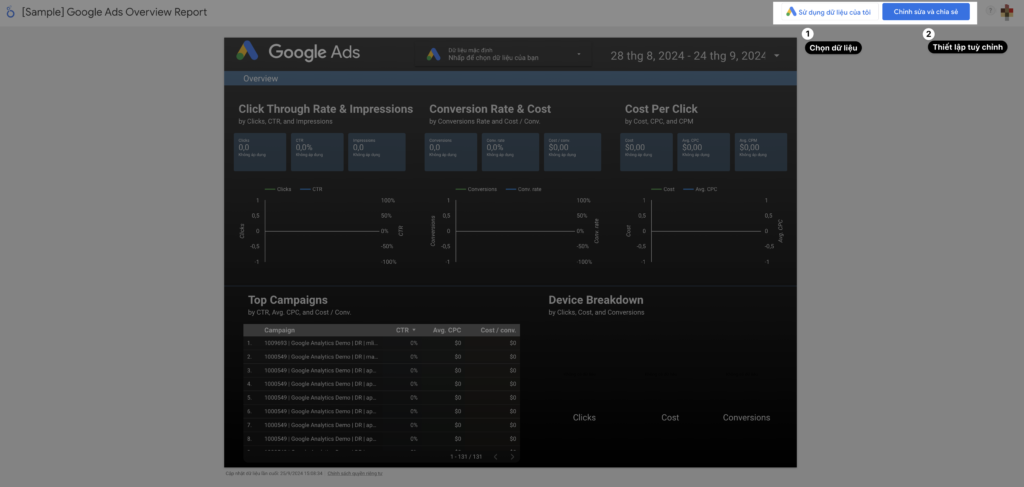Image resolution: width=1024 pixels, height=487 pixels.
Task: Open the default data source selector dropdown
Action: click(x=504, y=54)
